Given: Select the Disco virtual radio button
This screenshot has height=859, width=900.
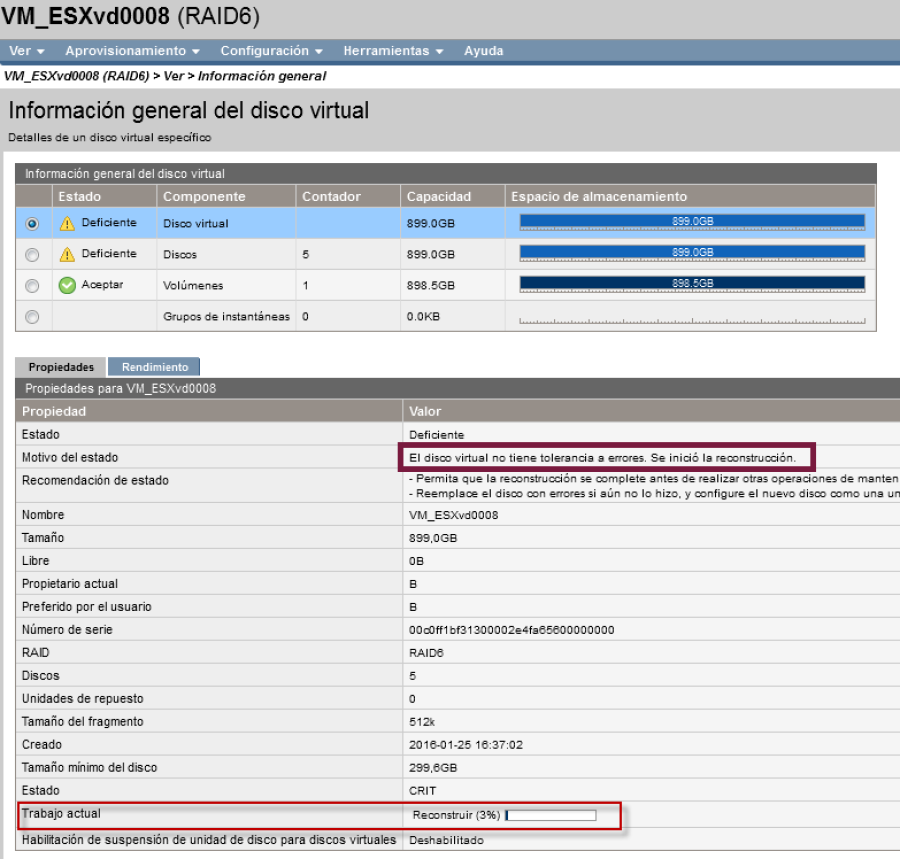Looking at the screenshot, I should (x=32, y=224).
